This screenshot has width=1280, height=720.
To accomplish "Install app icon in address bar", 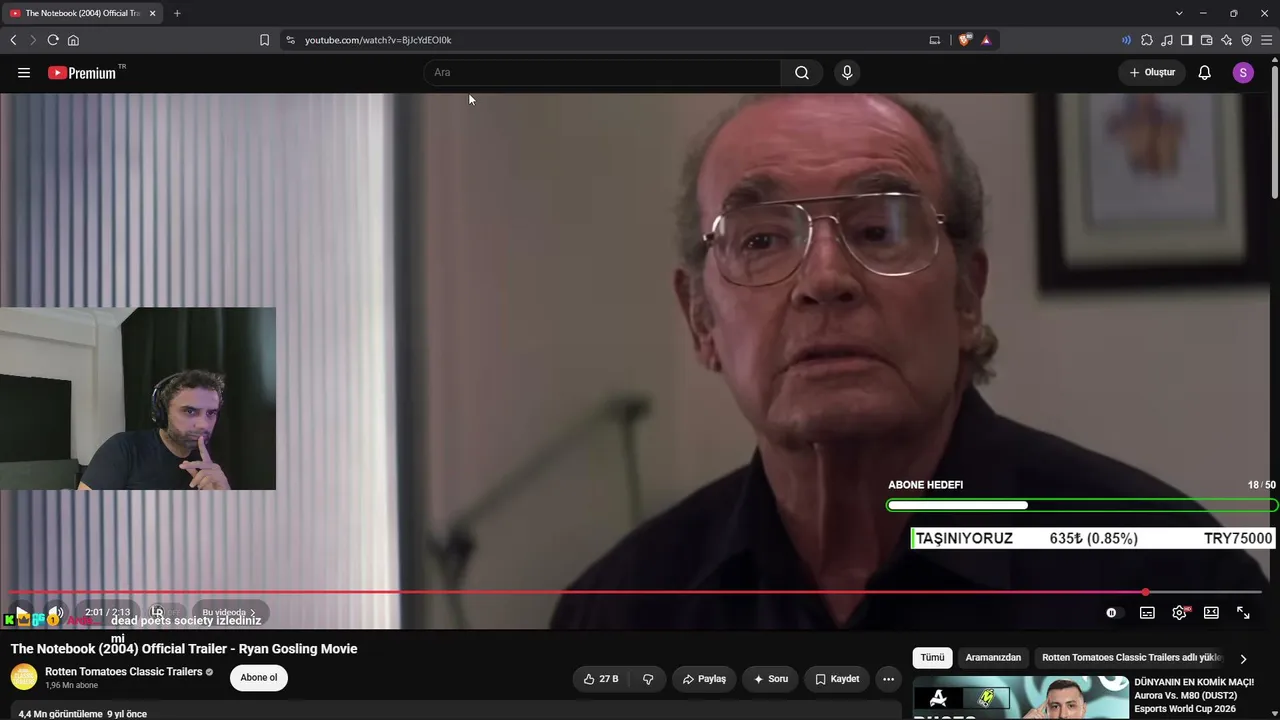I will [x=935, y=40].
